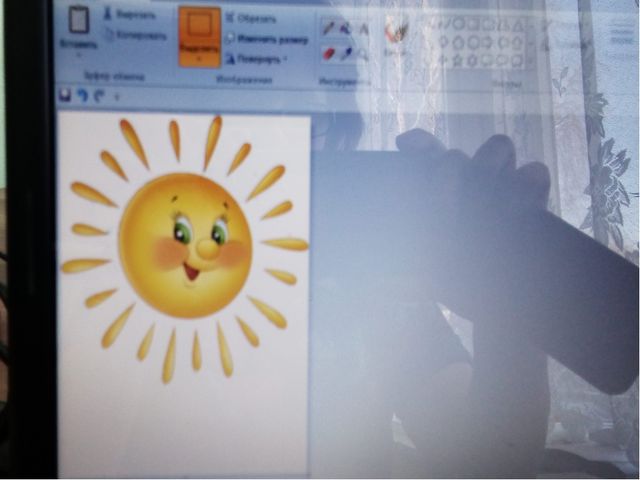Select the Rounded rectangle shape

487,25
